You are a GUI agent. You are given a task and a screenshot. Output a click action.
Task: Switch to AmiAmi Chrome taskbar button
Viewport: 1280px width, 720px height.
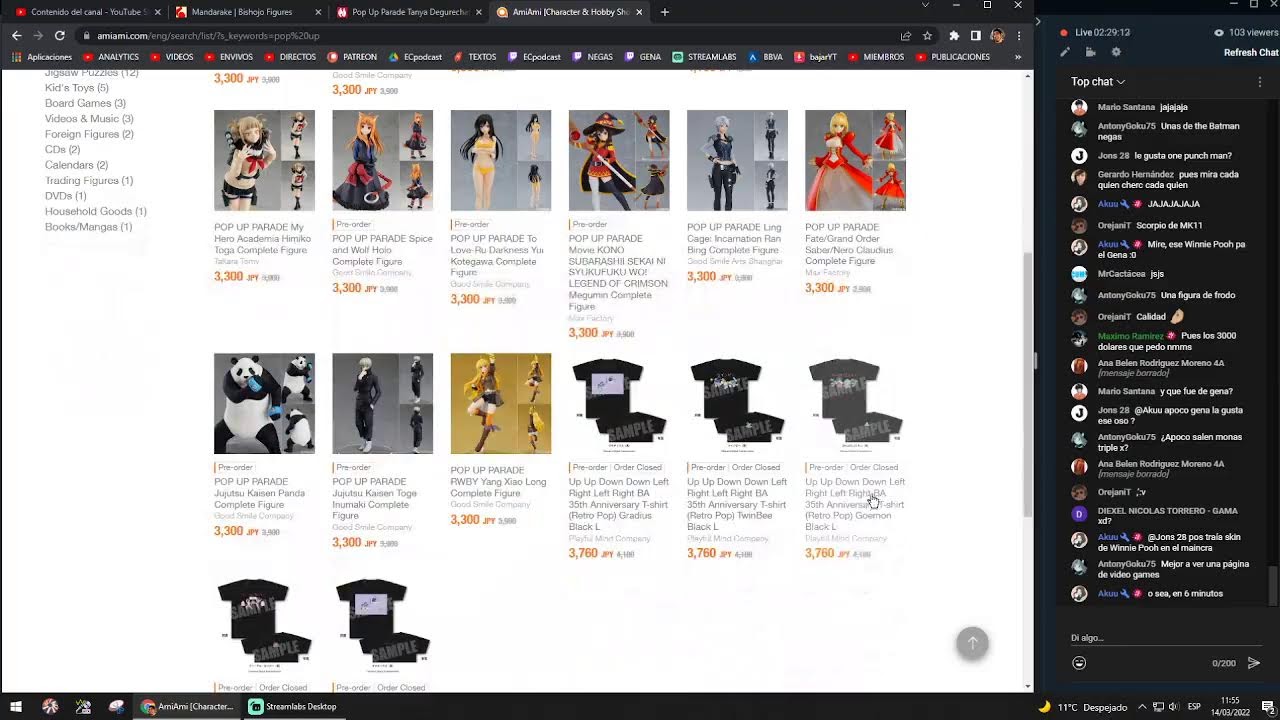pyautogui.click(x=187, y=706)
